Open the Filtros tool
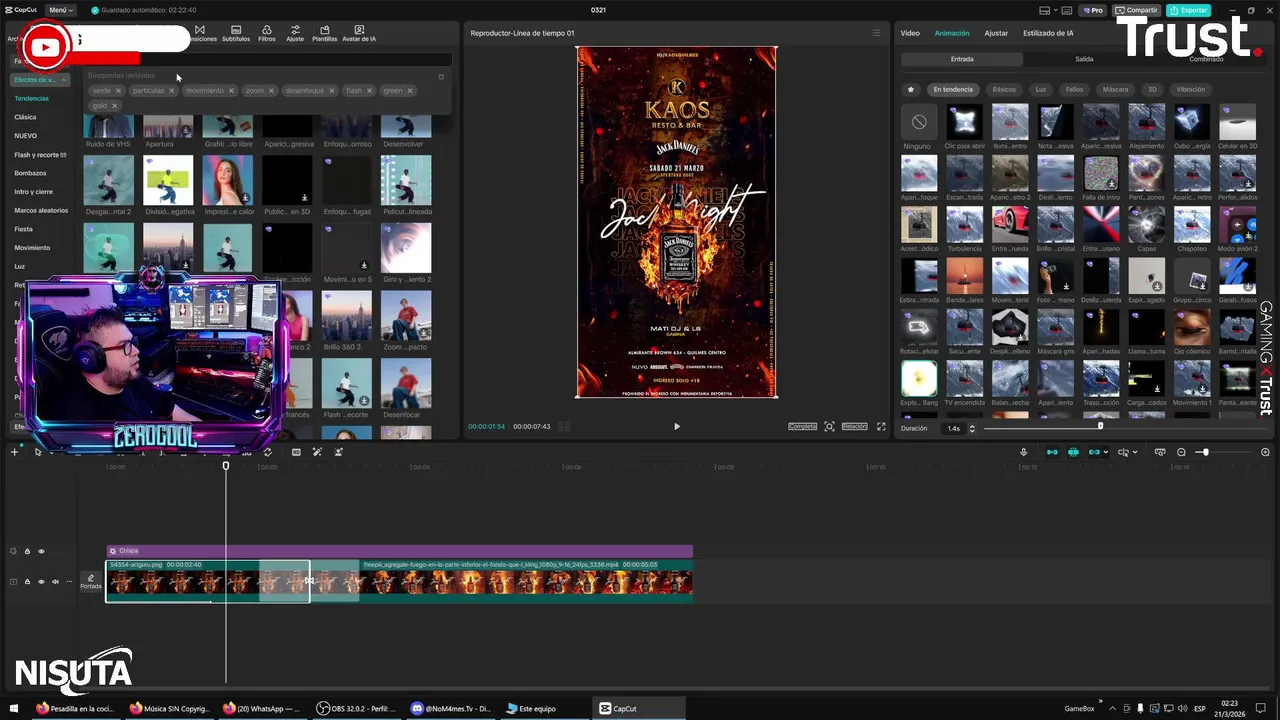This screenshot has height=720, width=1280. pos(267,33)
